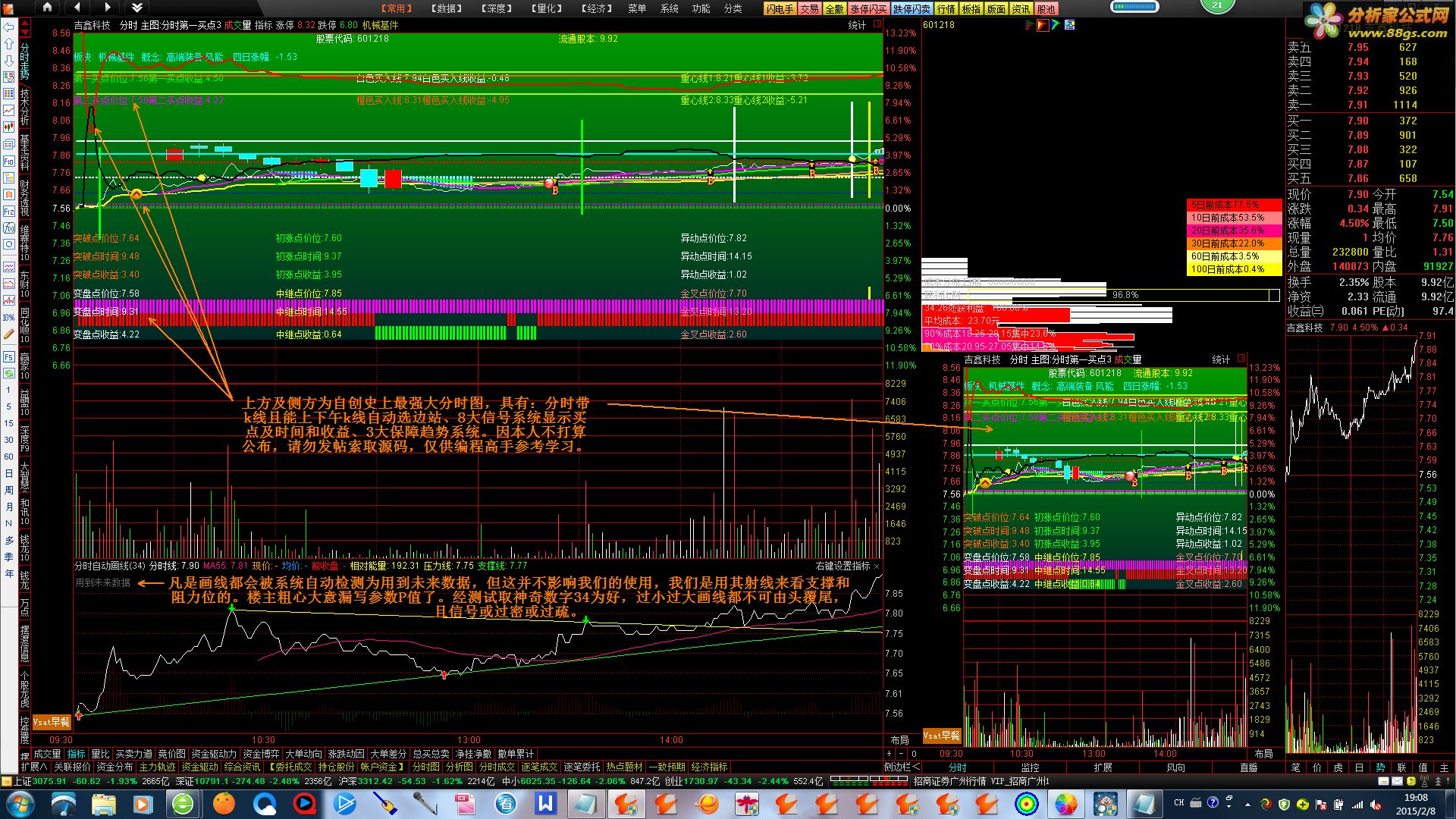
Task: Select the 量比 tab
Action: click(100, 754)
